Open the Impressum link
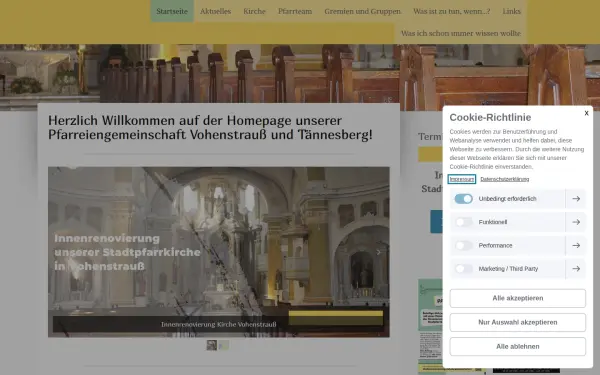Screen dimensions: 600x375 tap(462, 179)
